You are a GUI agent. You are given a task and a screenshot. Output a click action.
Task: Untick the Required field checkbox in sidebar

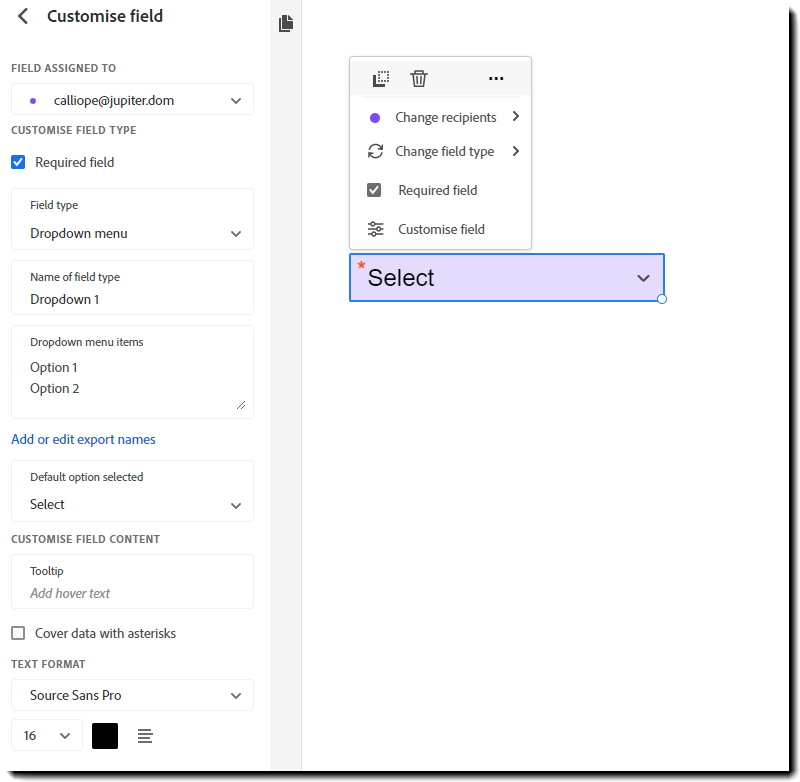pyautogui.click(x=18, y=162)
